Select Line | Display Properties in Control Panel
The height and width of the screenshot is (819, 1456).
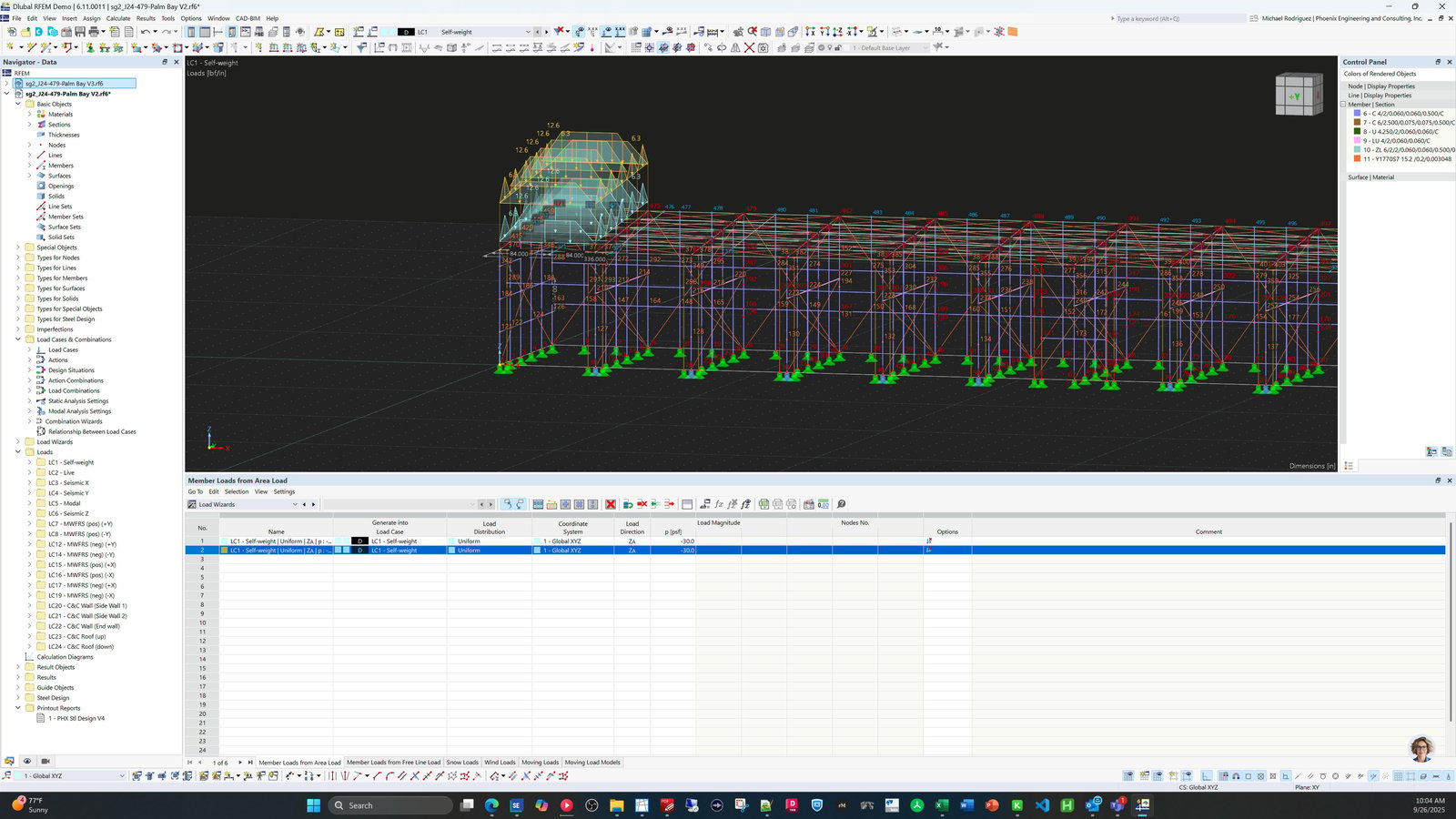(x=1380, y=96)
